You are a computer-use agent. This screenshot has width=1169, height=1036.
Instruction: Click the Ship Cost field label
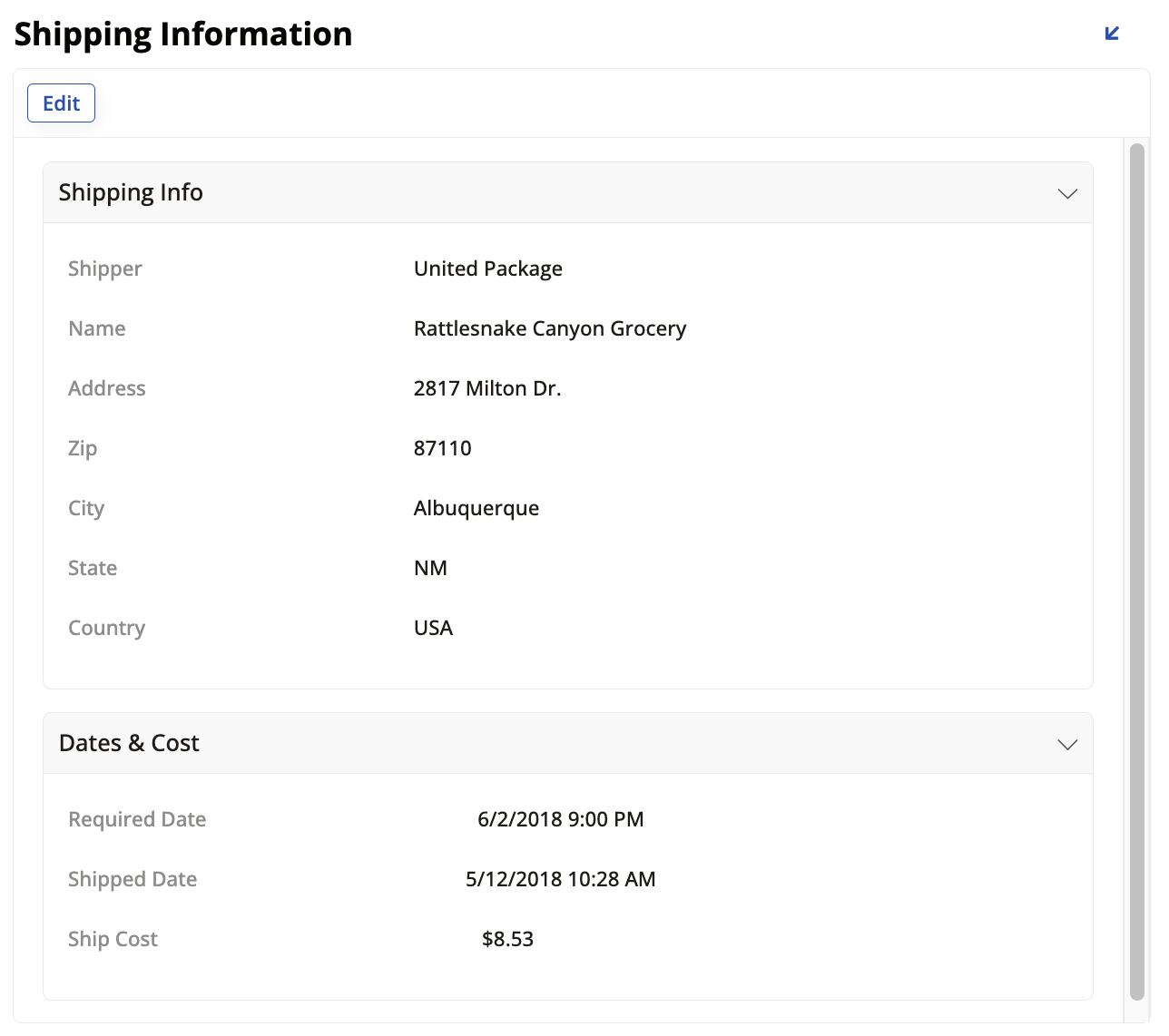(113, 939)
